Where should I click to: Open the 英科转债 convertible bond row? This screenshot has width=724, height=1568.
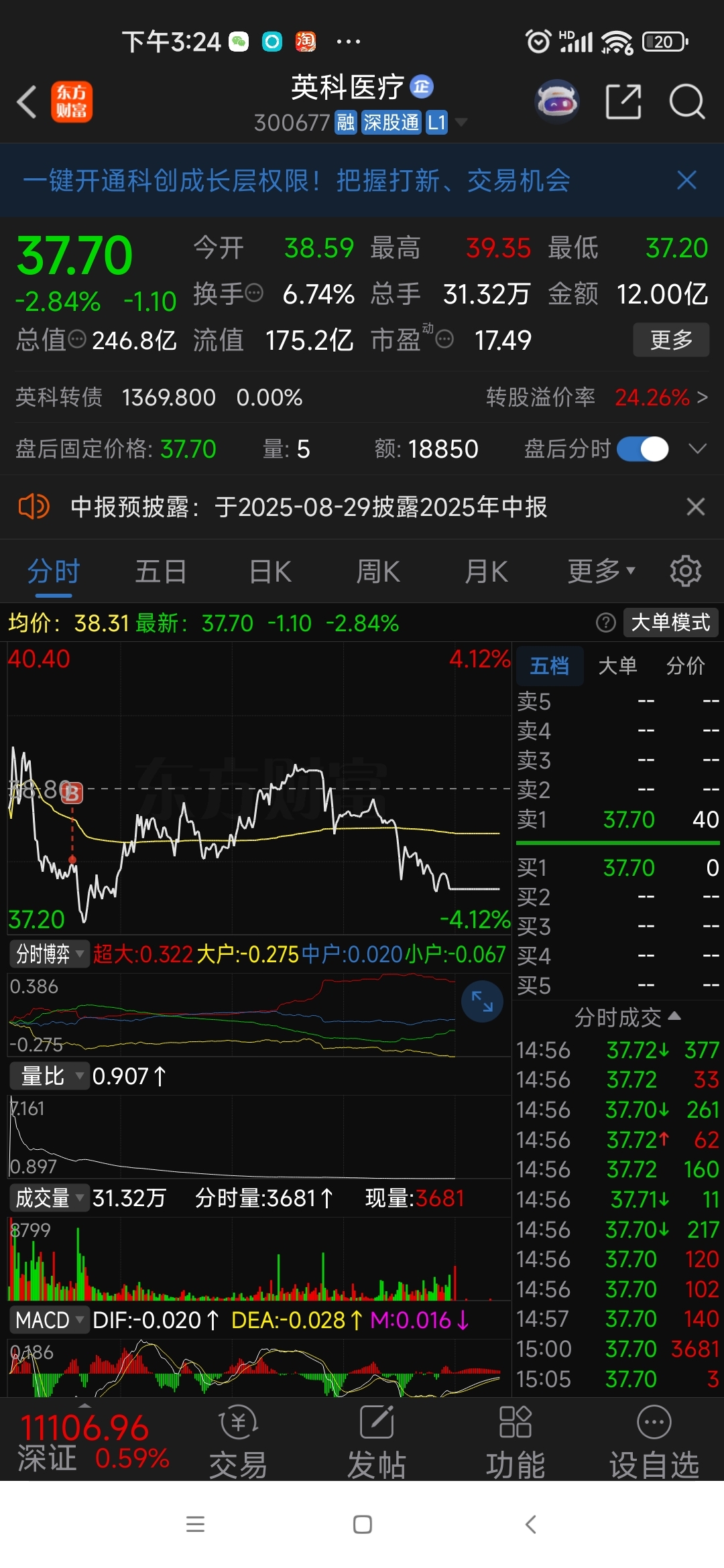[x=159, y=397]
